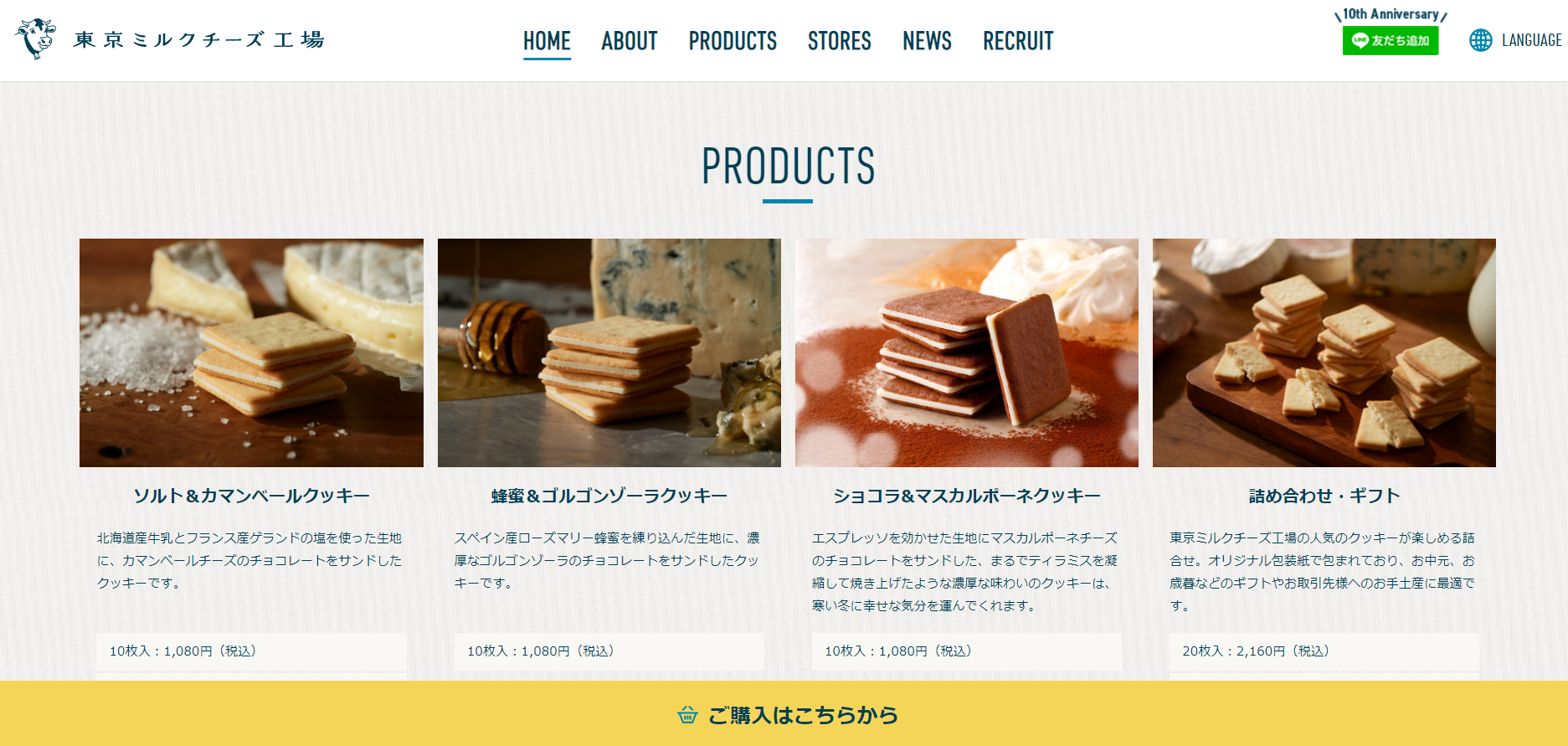This screenshot has width=1568, height=746.
Task: Open the Honey & Gorgonzola cookie photo
Action: [x=609, y=352]
